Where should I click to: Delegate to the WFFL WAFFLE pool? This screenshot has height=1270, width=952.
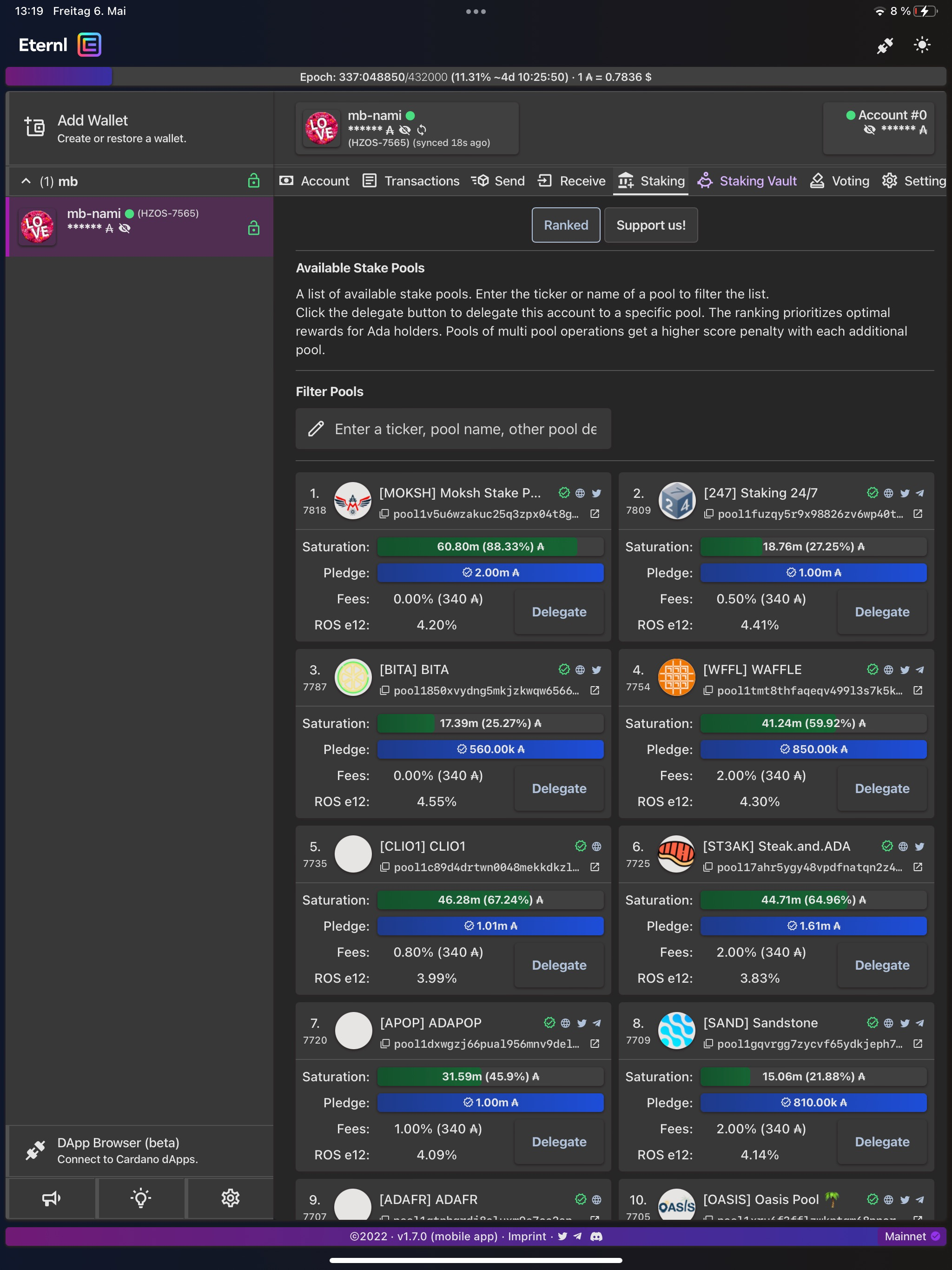click(x=882, y=789)
